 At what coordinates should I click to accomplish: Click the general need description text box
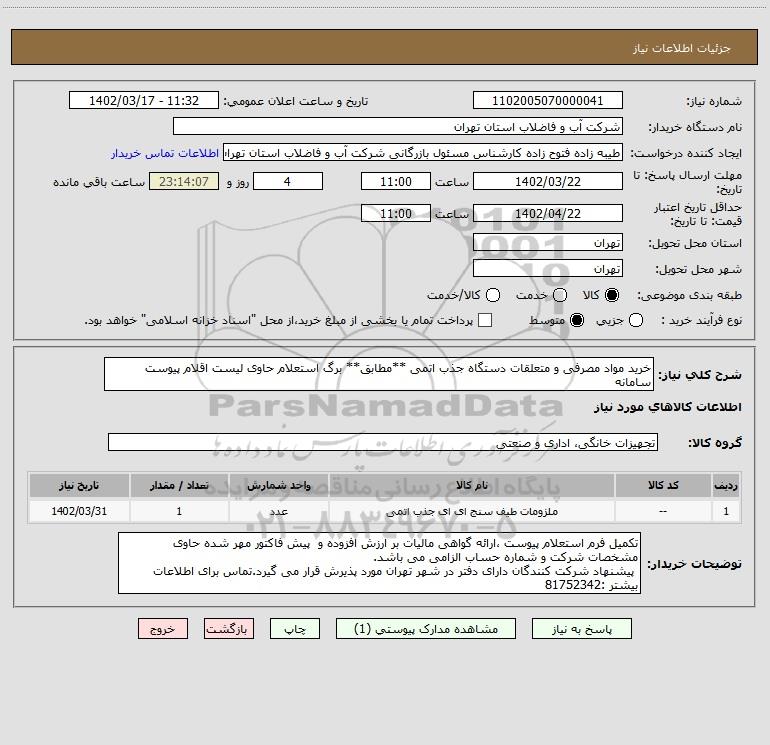(379, 375)
